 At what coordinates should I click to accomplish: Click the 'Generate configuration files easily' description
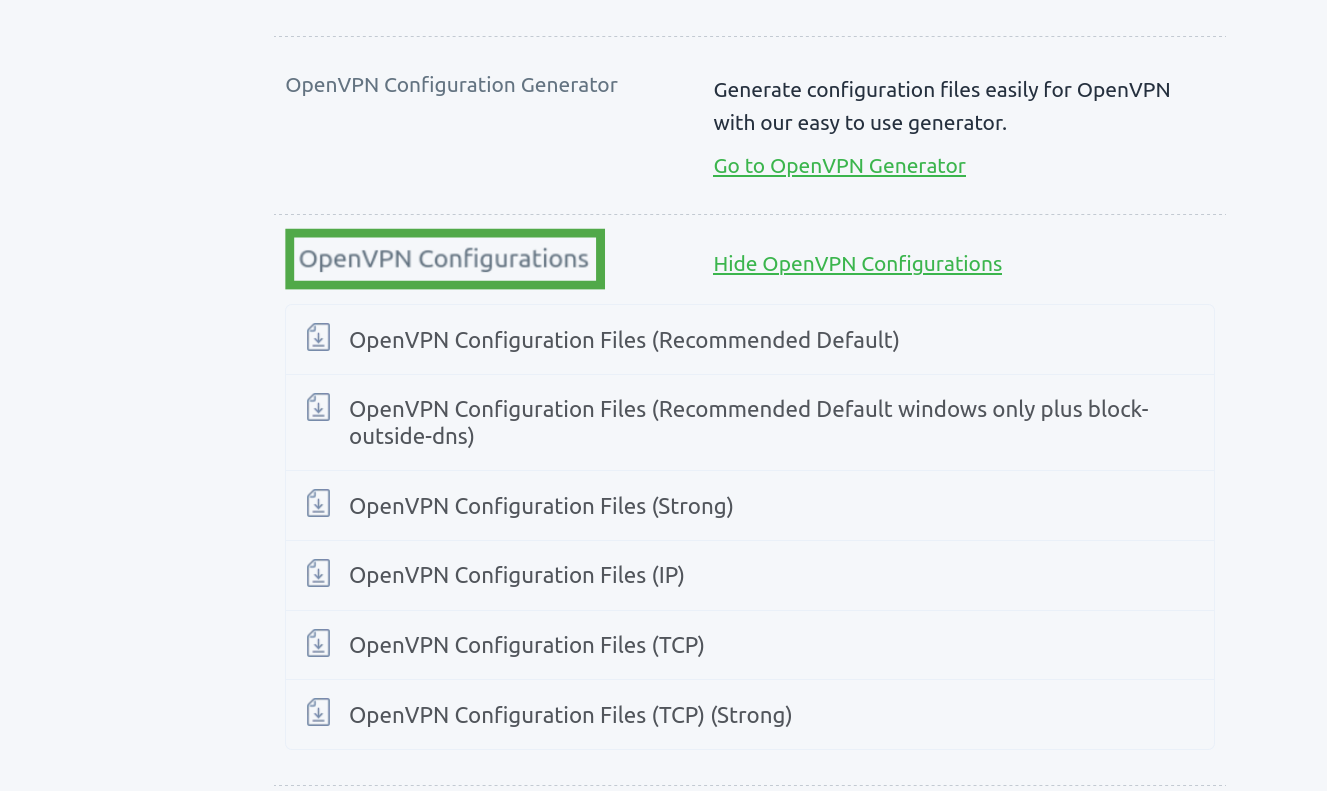(942, 107)
